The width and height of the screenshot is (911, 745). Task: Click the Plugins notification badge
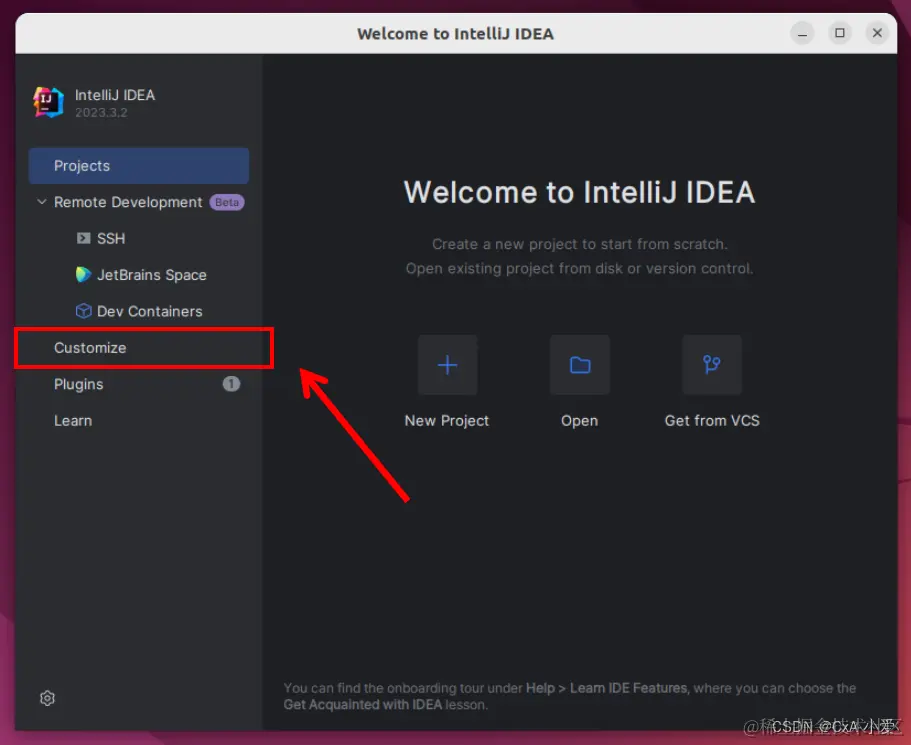(x=231, y=384)
